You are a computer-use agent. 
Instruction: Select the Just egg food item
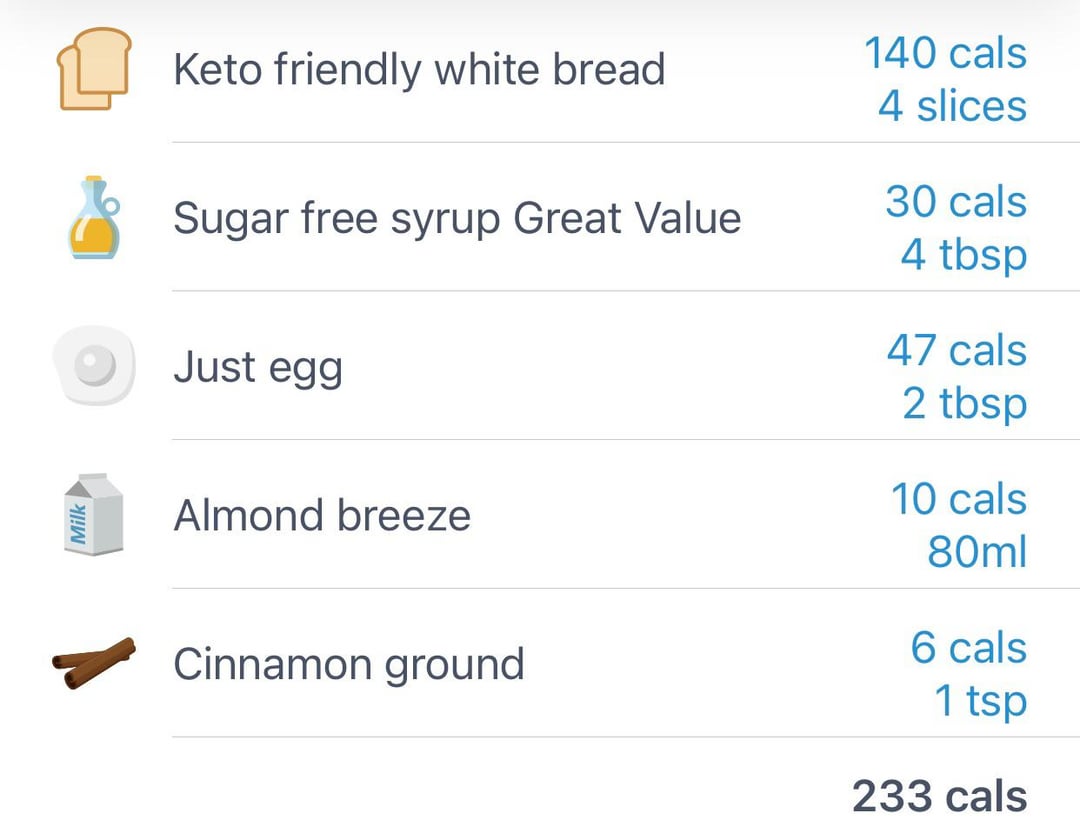click(258, 367)
